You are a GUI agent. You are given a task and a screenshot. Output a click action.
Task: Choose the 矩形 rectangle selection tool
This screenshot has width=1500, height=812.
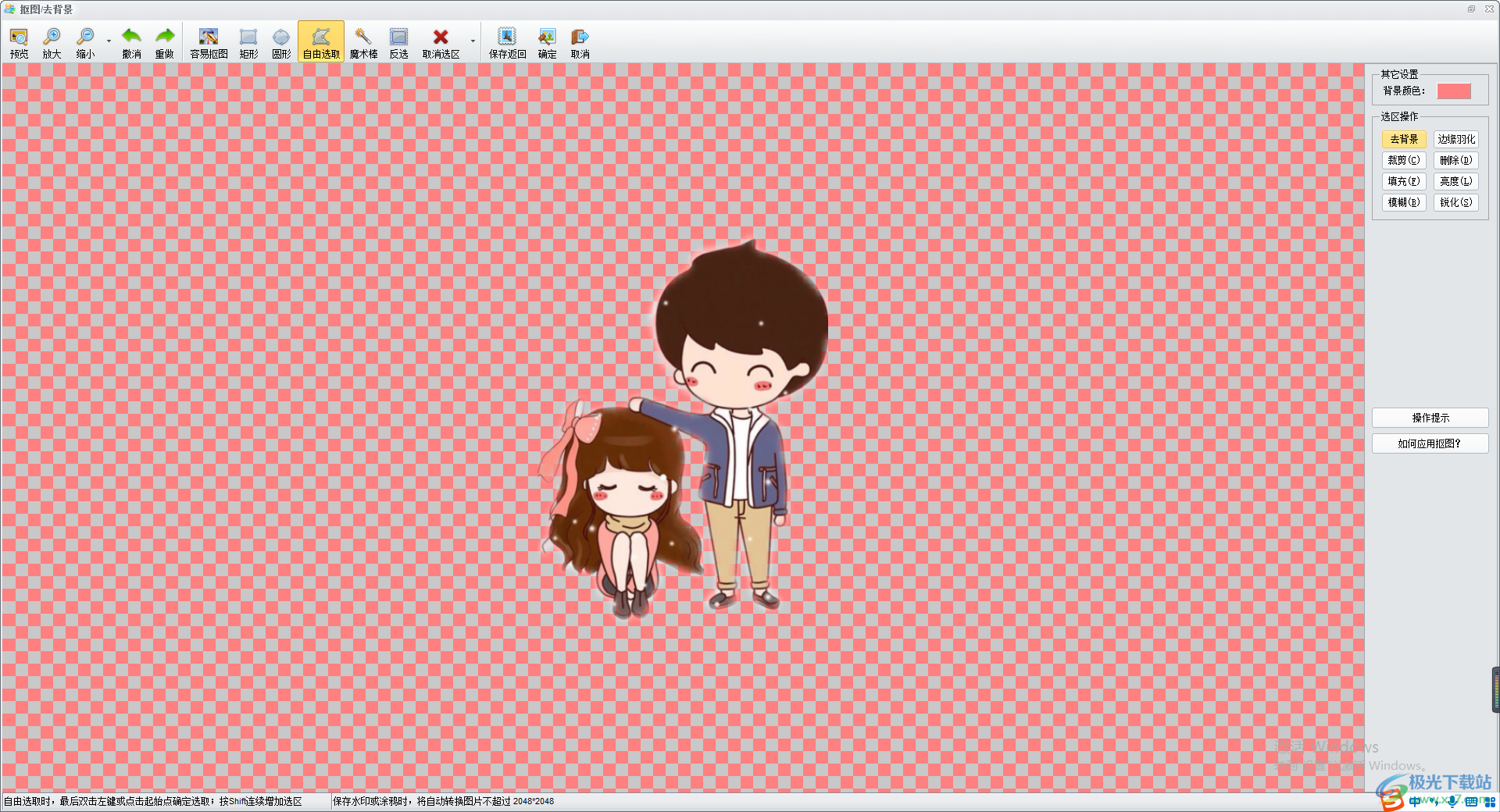coord(248,43)
